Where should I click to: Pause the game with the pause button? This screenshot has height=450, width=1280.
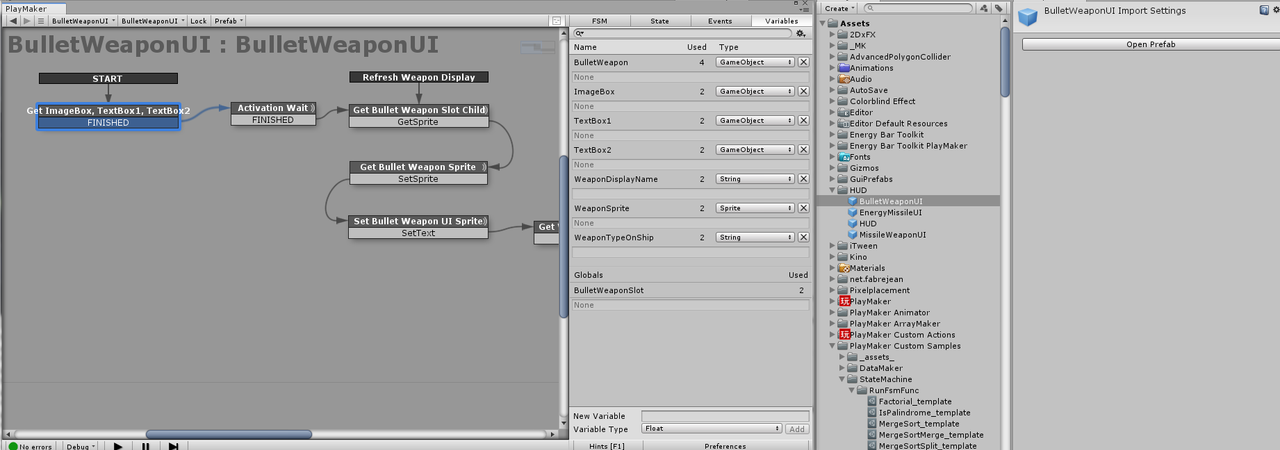[146, 446]
